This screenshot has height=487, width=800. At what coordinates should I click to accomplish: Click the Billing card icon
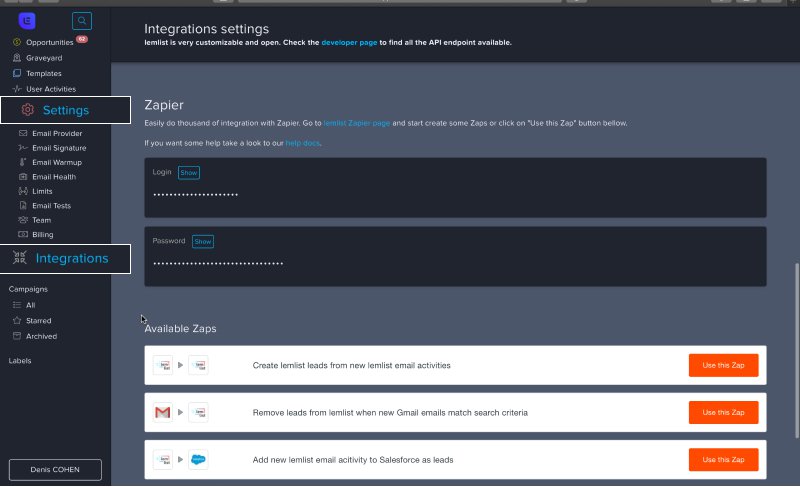[x=23, y=235]
